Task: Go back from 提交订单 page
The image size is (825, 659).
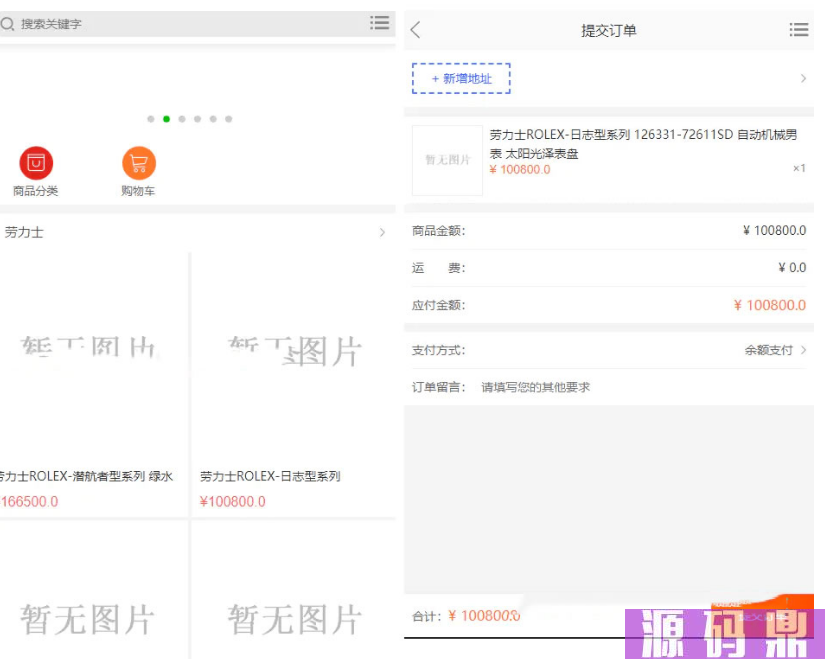Action: pos(416,30)
